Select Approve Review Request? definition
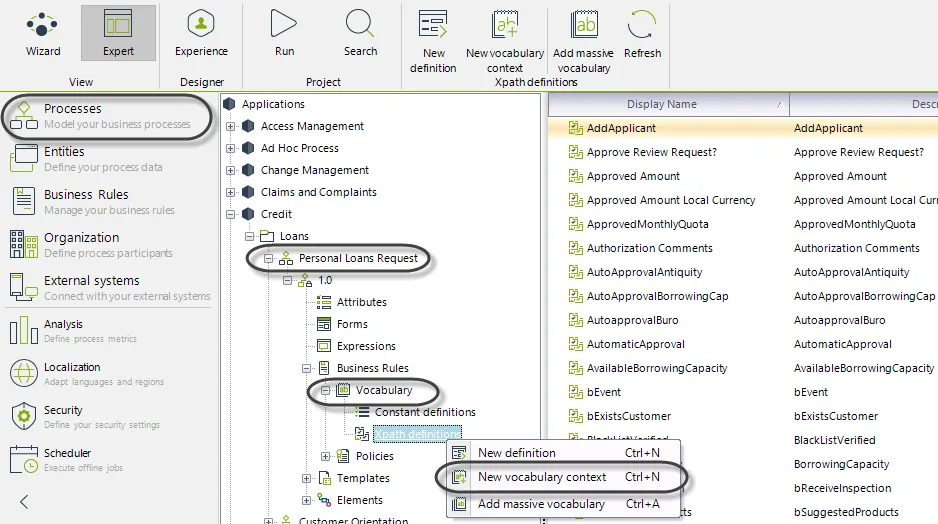Image resolution: width=938 pixels, height=524 pixels. click(x=651, y=152)
